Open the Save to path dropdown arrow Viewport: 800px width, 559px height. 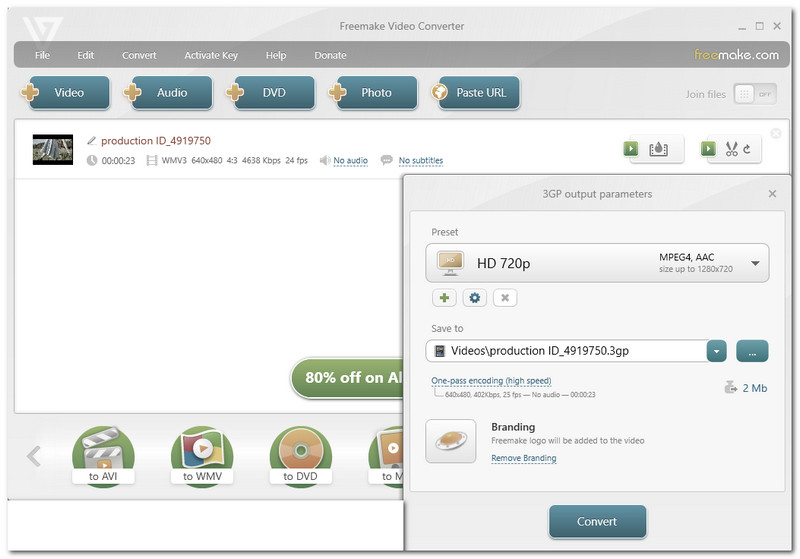pos(716,351)
